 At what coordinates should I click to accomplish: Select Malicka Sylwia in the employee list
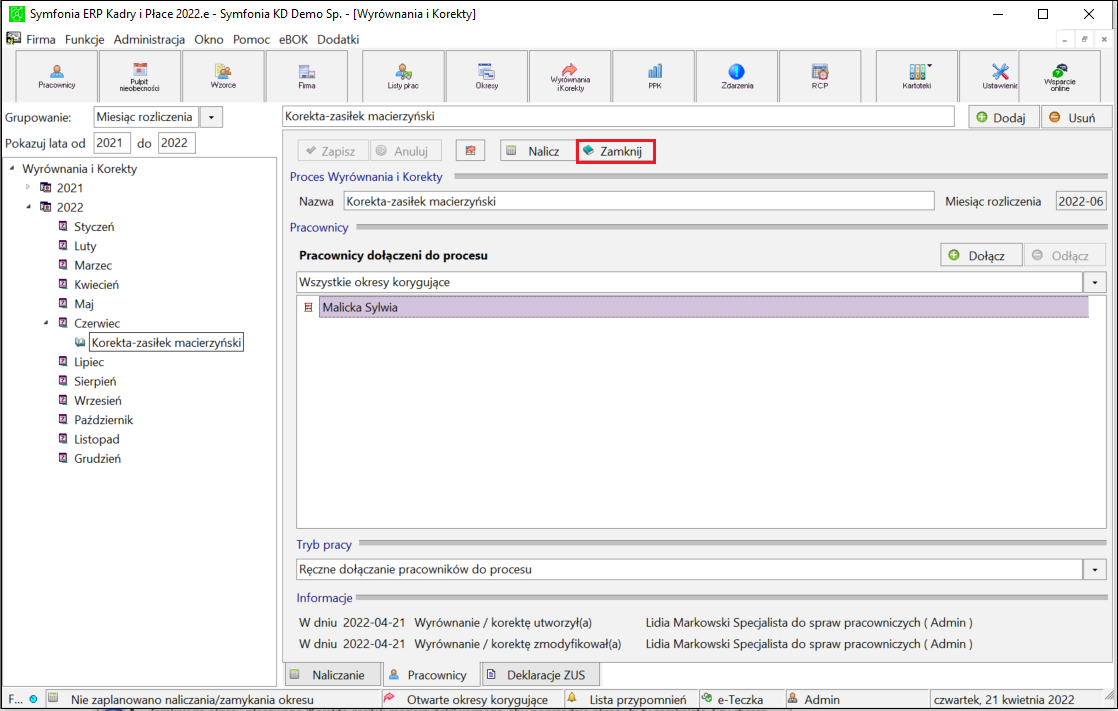(x=703, y=307)
